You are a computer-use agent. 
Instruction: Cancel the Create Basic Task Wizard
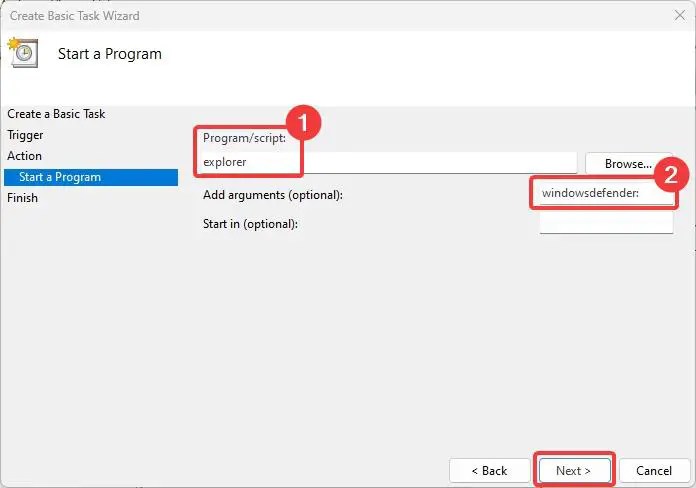click(654, 471)
